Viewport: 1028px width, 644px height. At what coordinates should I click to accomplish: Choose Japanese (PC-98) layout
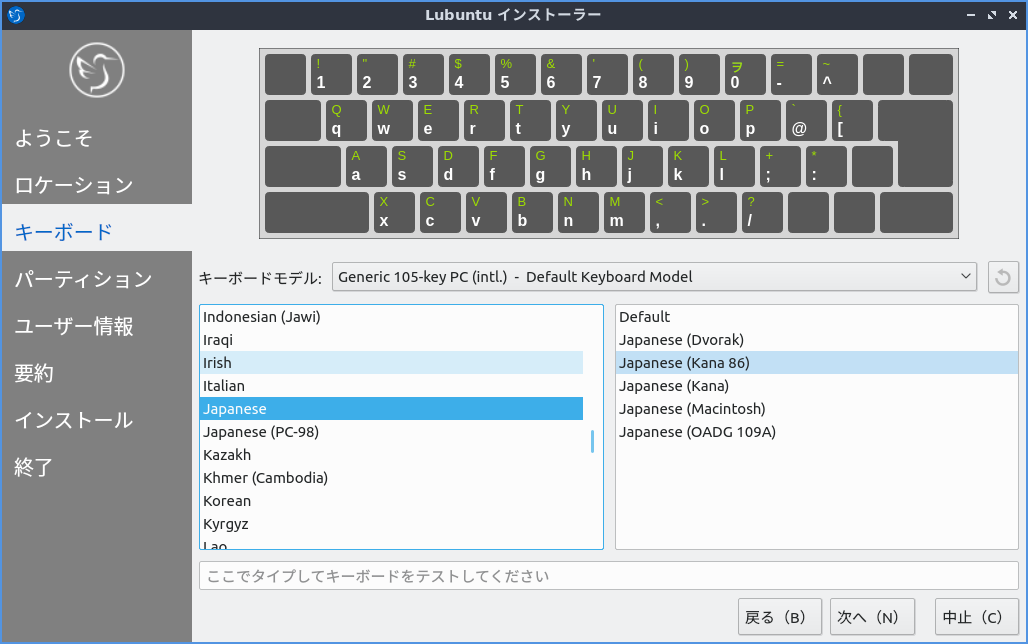coord(391,432)
